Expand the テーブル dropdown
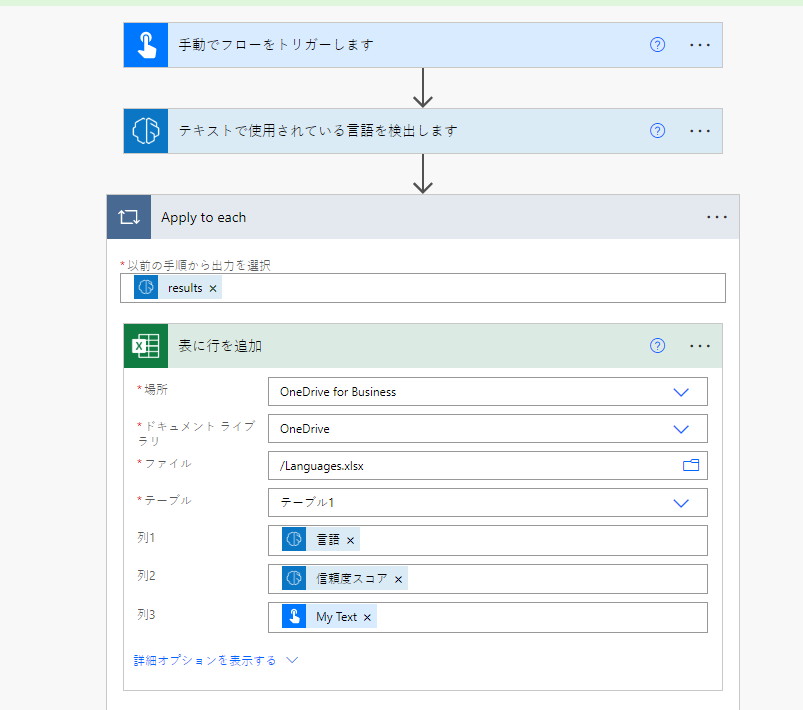 click(x=681, y=503)
